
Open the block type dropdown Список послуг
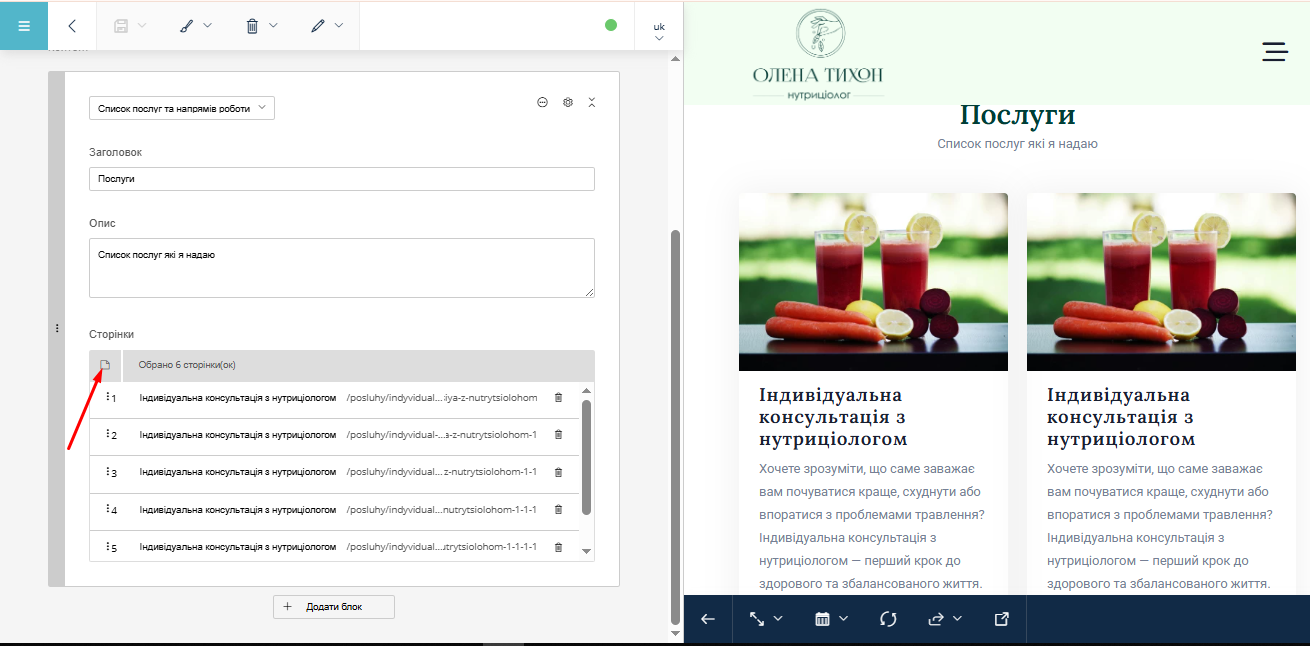[x=181, y=108]
